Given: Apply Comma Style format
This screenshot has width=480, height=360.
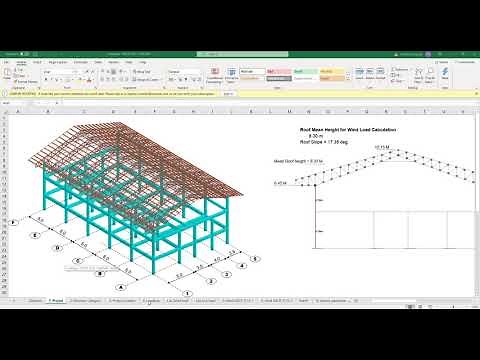Looking at the screenshot, I should click(186, 80).
